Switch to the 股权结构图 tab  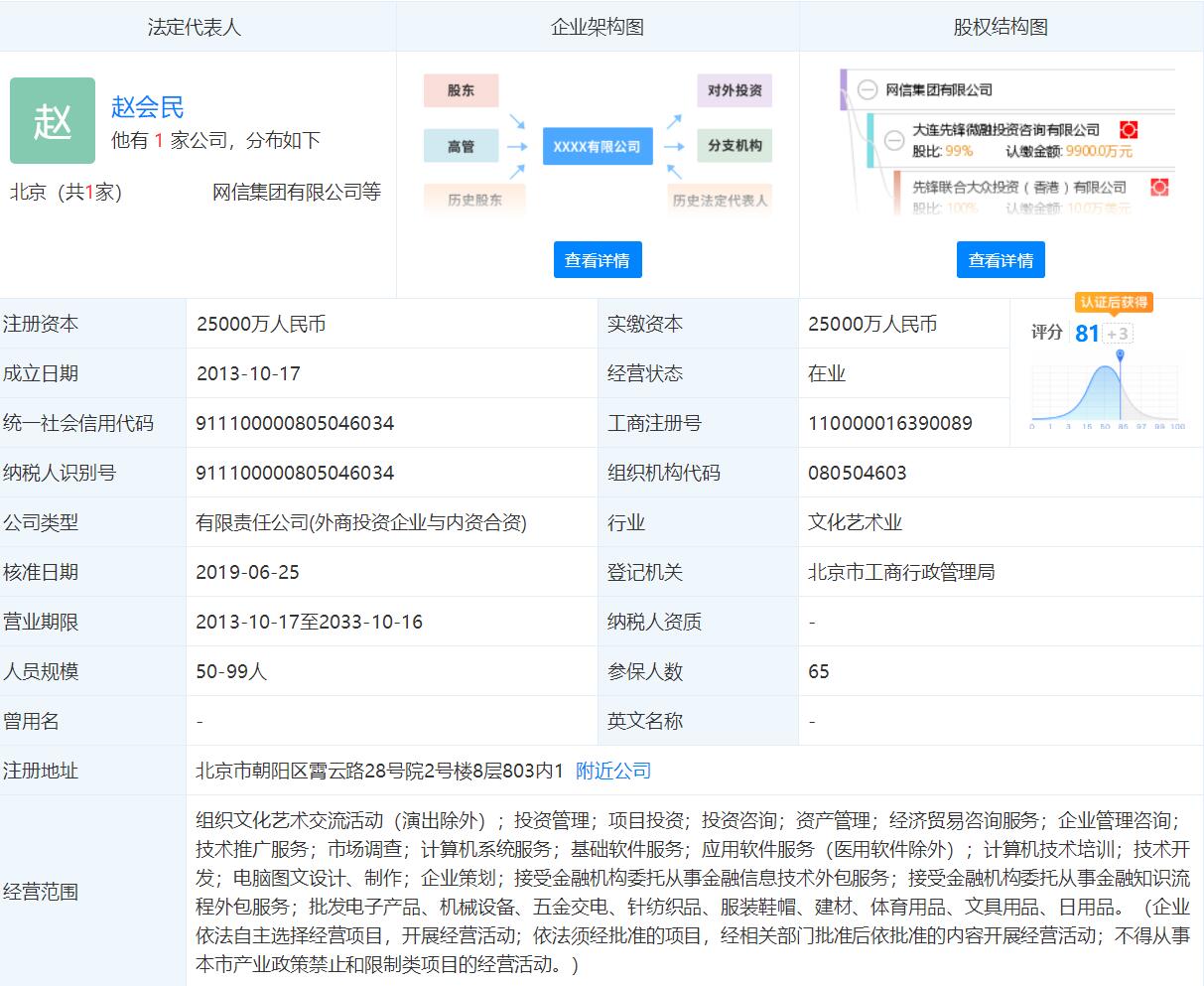1002,27
